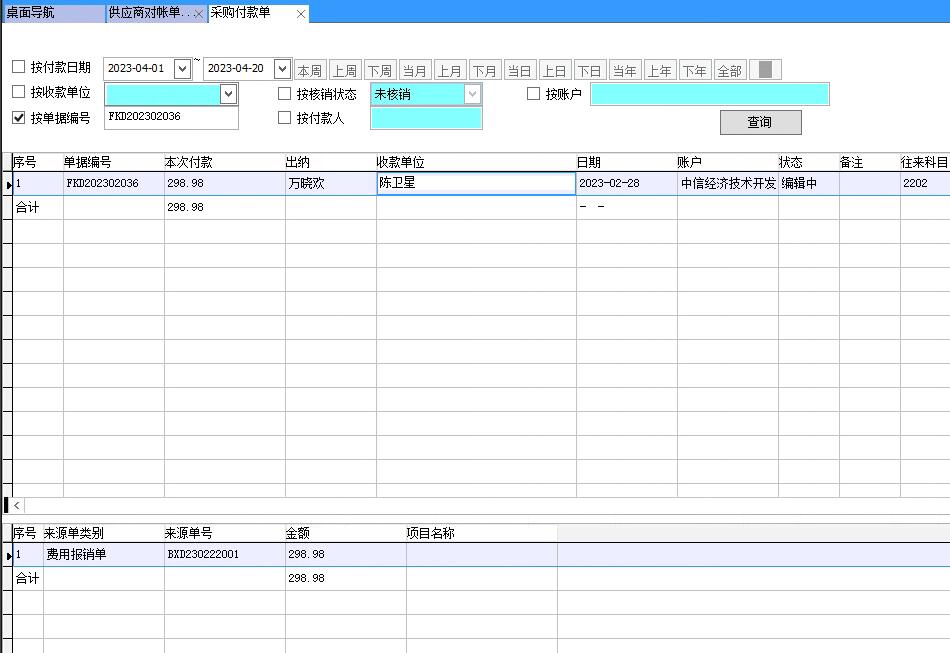Click the 下年 date shortcut
950x653 pixels.
point(694,69)
